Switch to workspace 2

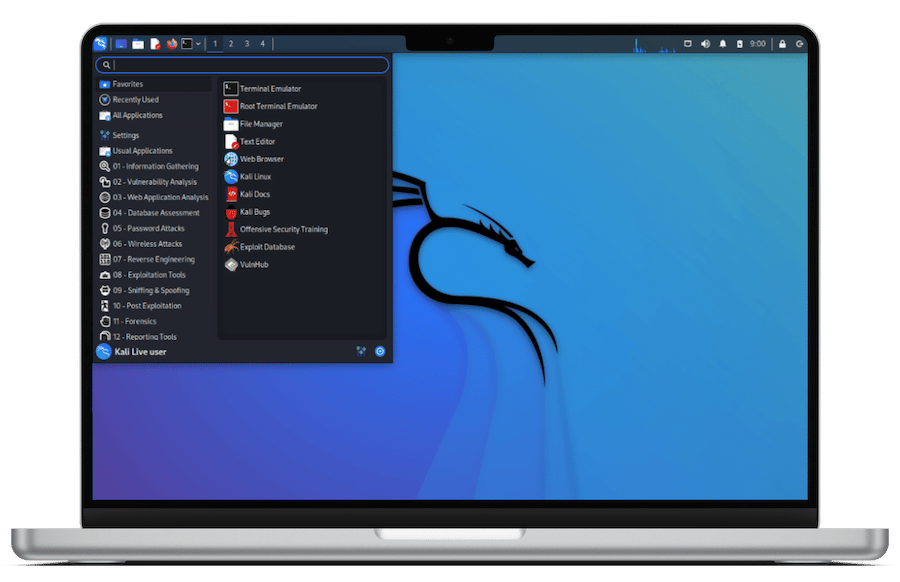231,44
